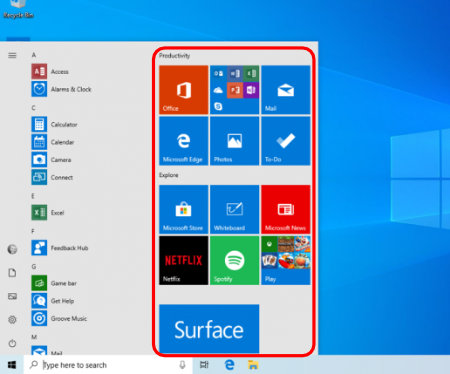This screenshot has width=450, height=374.
Task: Open the To-Do tile
Action: [x=286, y=141]
